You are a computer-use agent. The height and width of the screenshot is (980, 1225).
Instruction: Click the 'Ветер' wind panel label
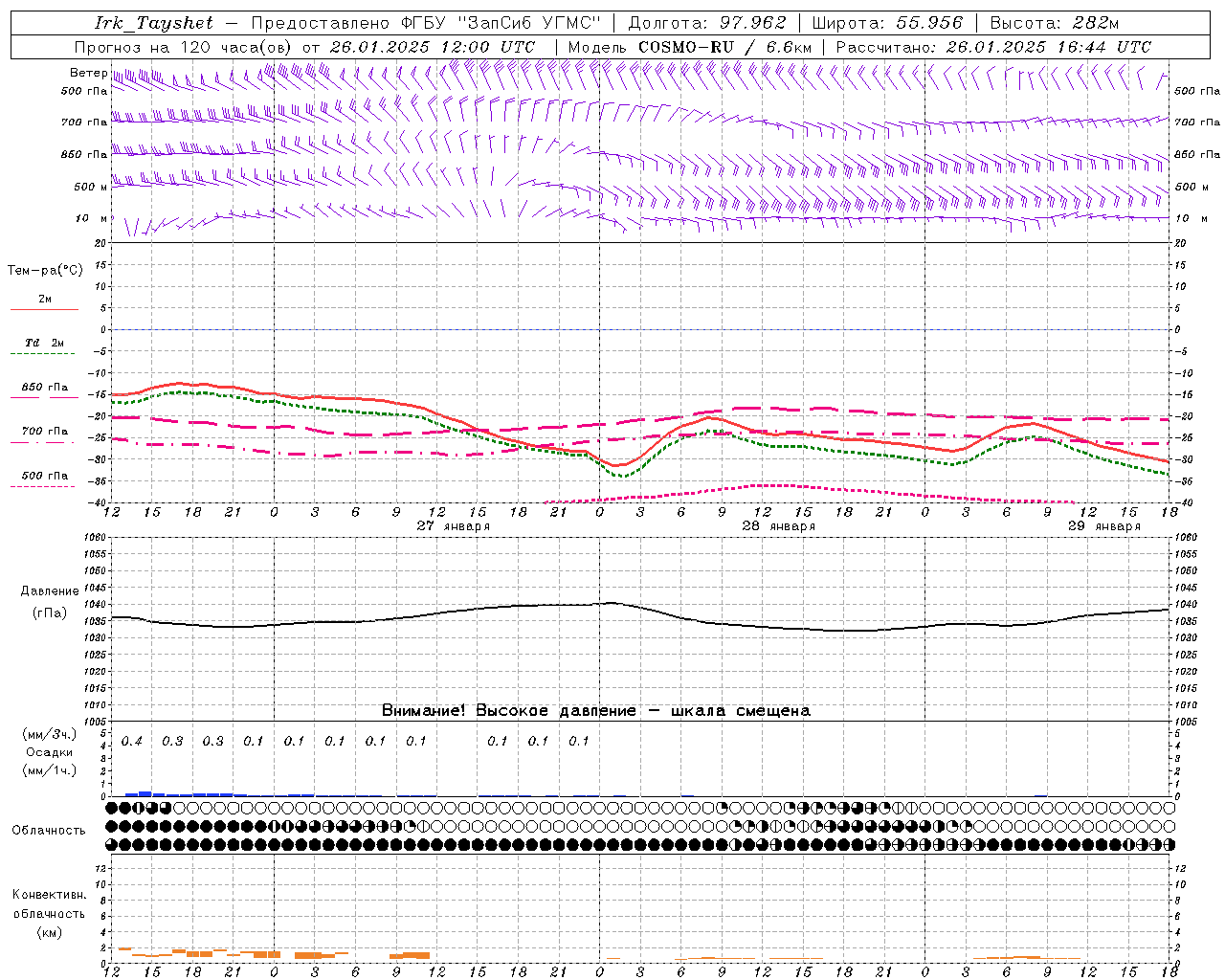88,73
